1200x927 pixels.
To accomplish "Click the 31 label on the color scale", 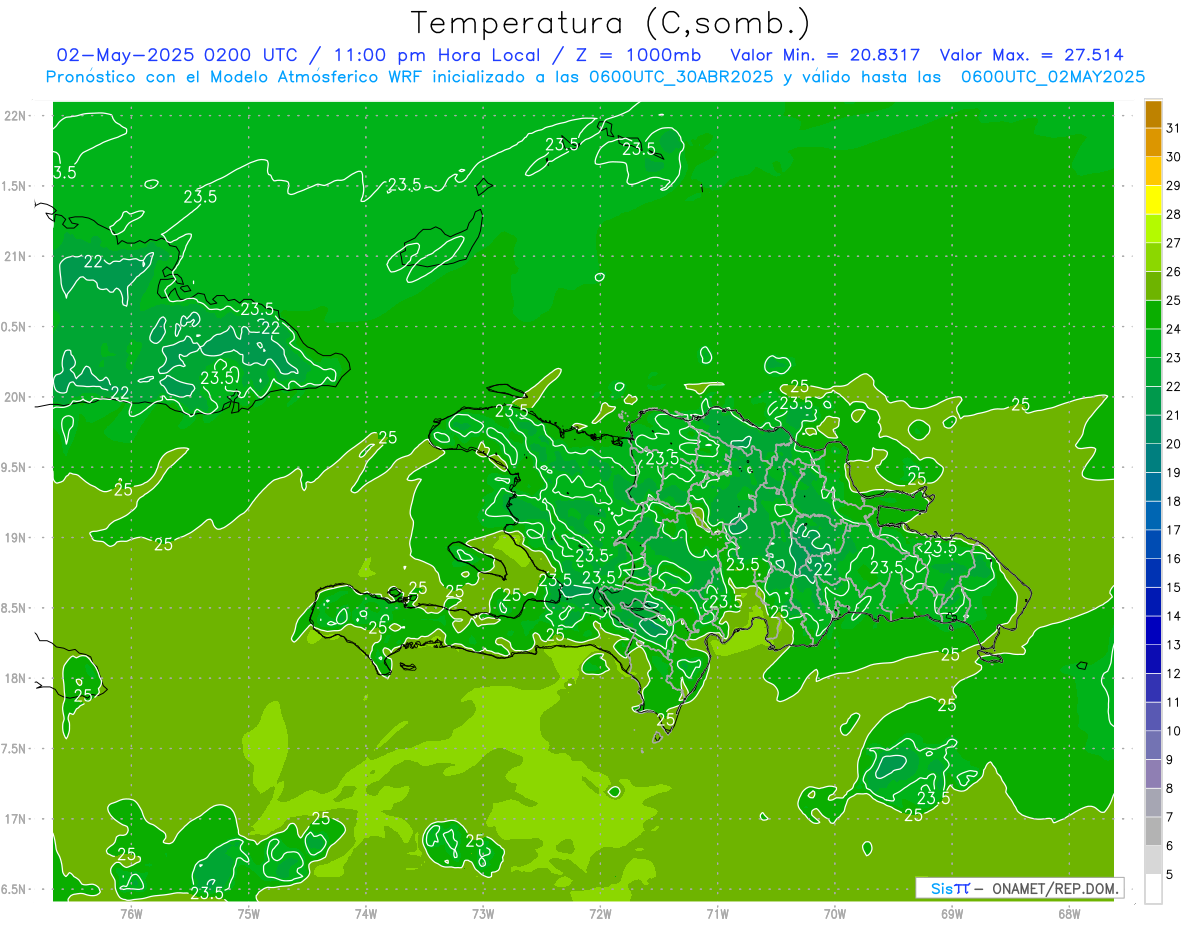I will (1173, 128).
